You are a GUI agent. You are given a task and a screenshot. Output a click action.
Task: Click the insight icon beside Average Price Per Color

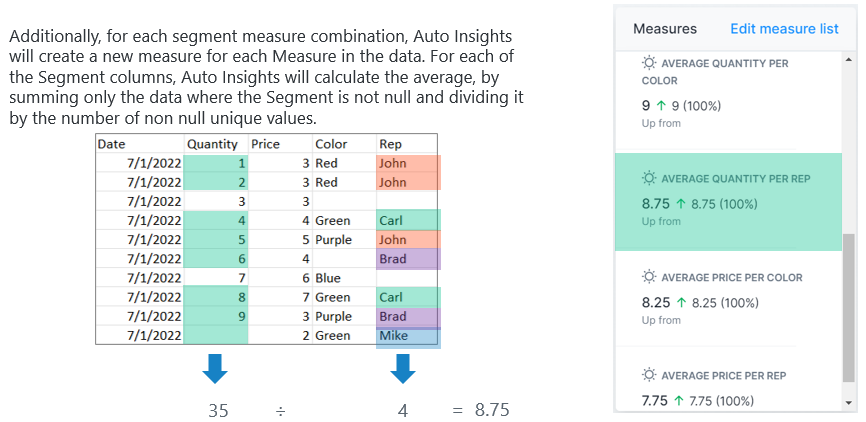pyautogui.click(x=648, y=277)
